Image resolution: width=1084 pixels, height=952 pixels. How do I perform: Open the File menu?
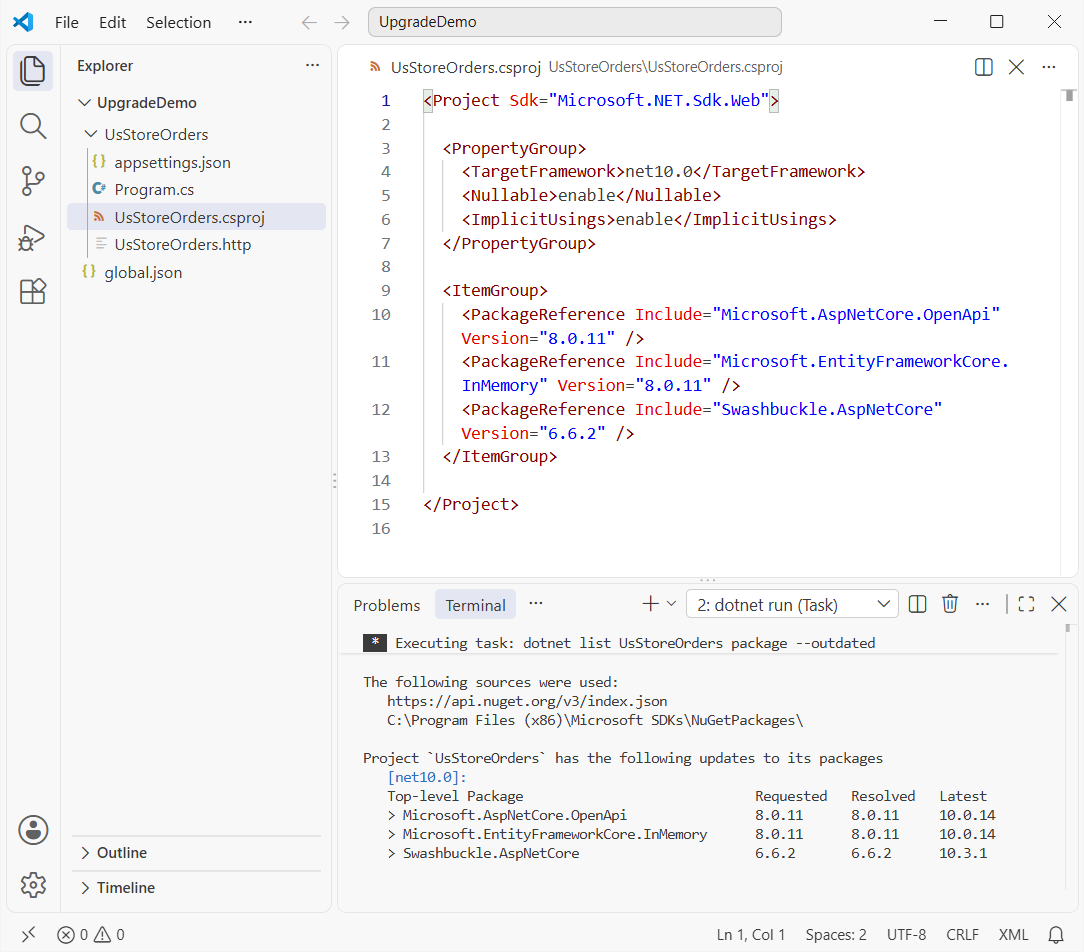(x=67, y=23)
